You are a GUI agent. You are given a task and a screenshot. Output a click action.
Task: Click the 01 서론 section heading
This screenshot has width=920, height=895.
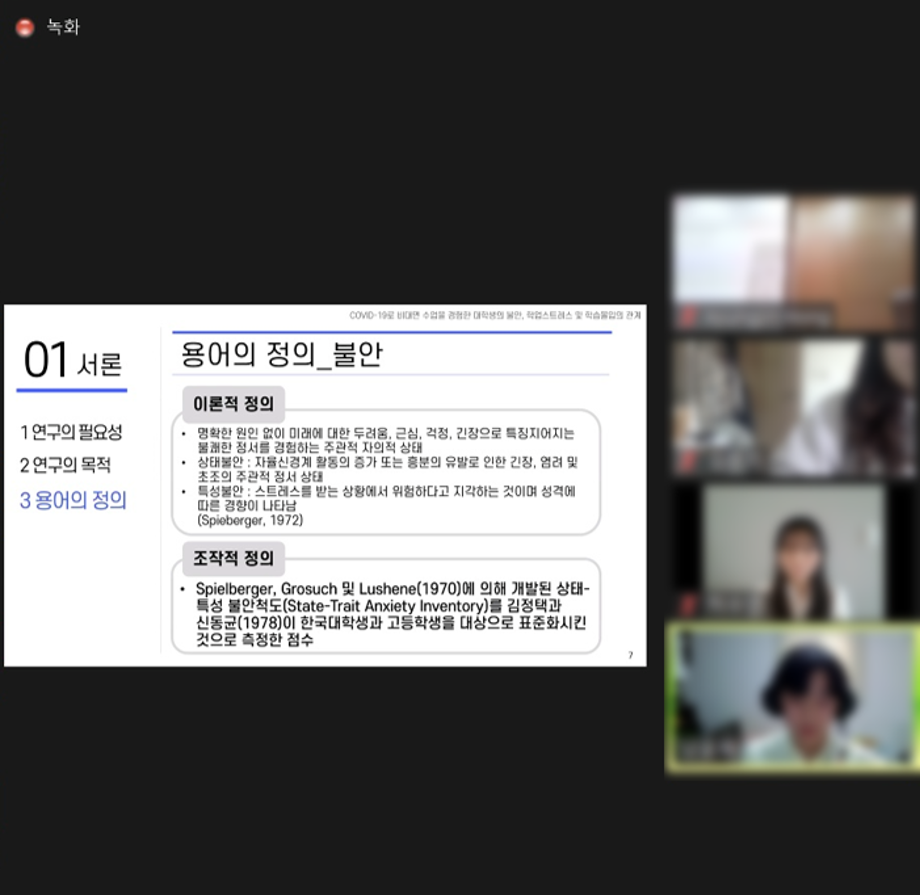pos(72,361)
